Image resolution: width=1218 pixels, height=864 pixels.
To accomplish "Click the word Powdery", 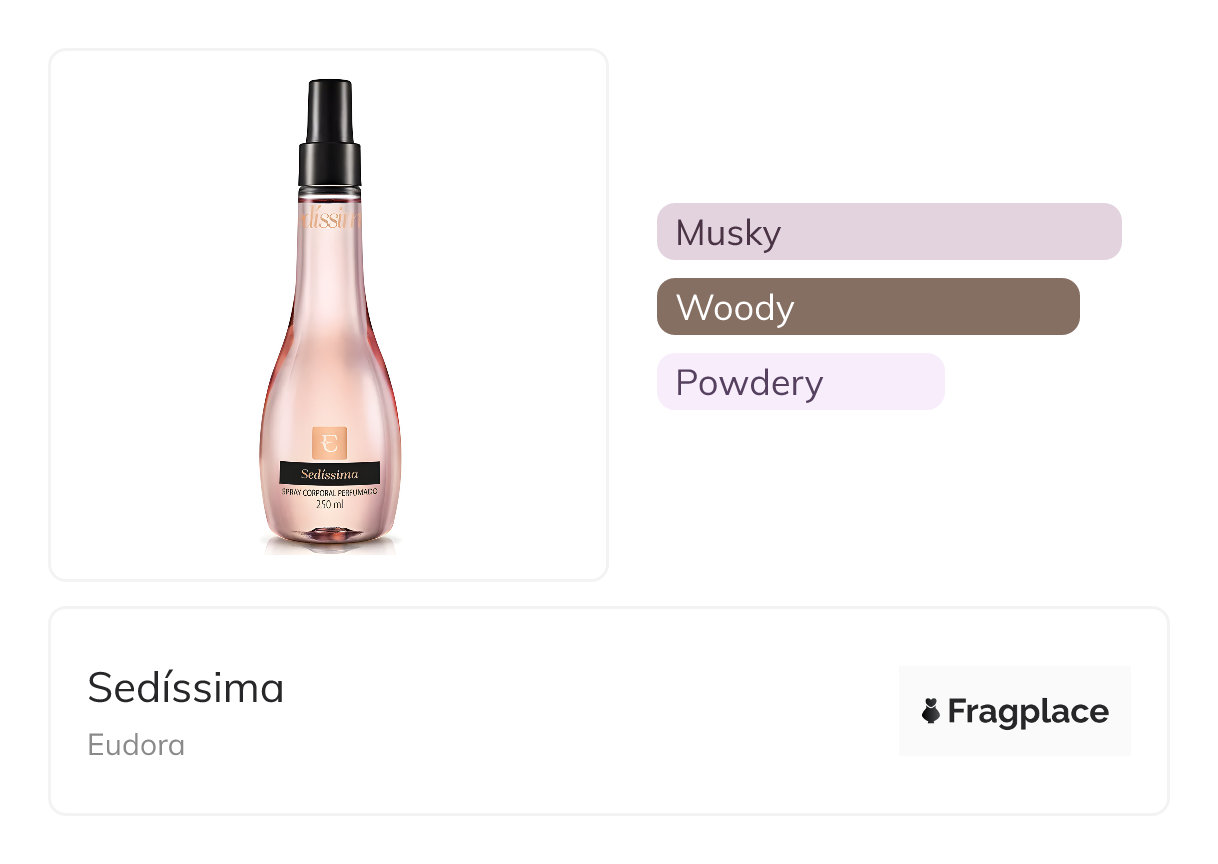I will click(749, 383).
